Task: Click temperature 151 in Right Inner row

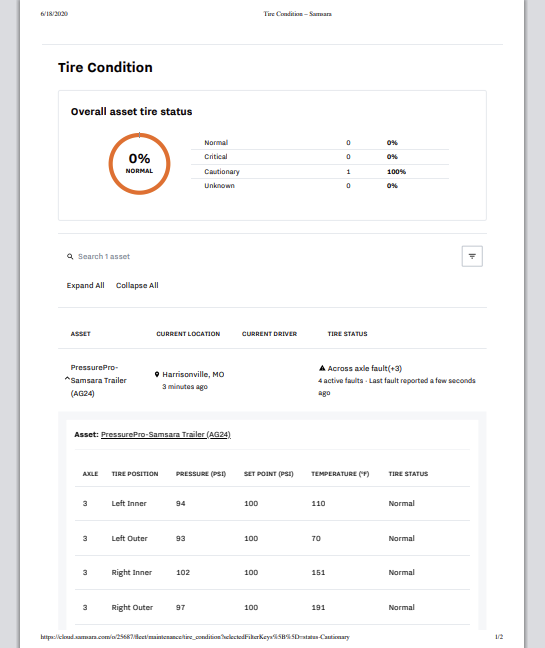Action: pyautogui.click(x=318, y=572)
